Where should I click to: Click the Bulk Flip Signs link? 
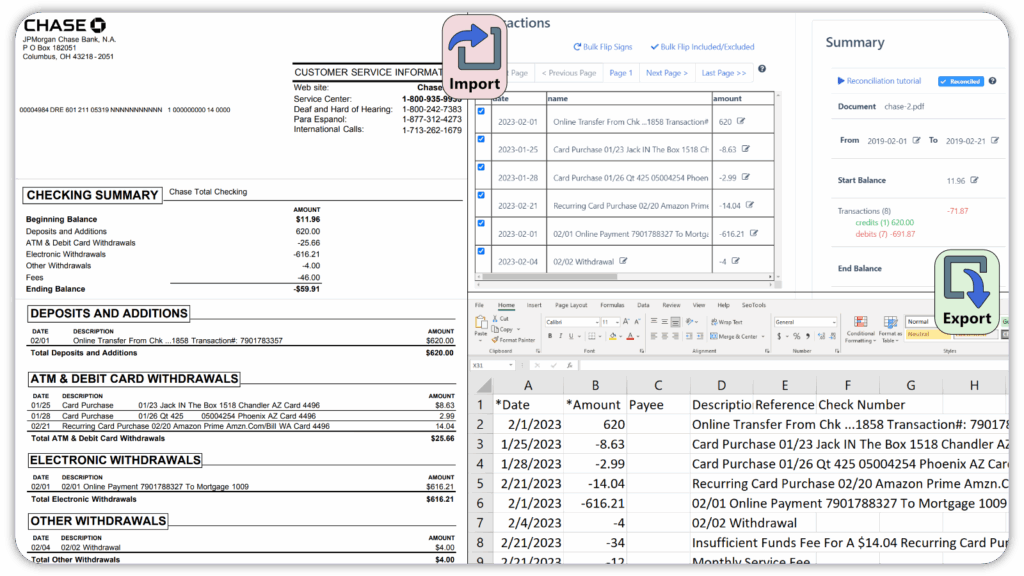click(603, 47)
